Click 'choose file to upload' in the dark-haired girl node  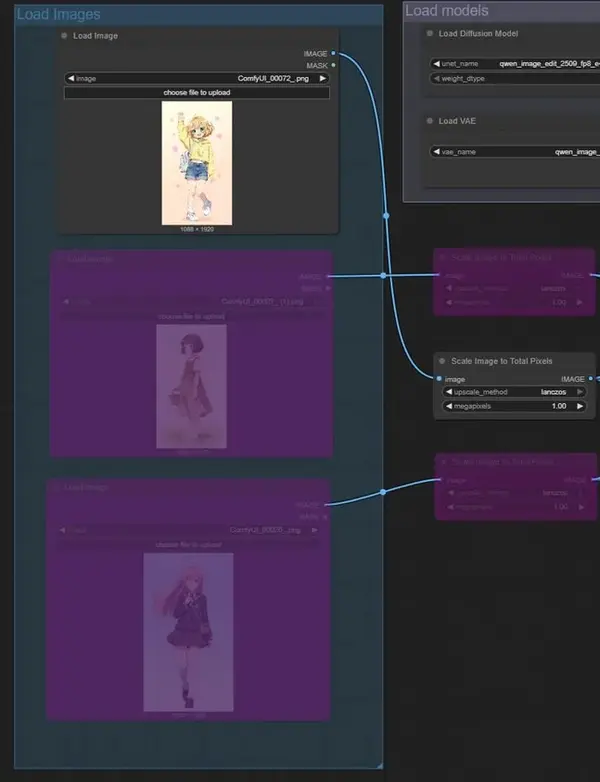(x=192, y=316)
